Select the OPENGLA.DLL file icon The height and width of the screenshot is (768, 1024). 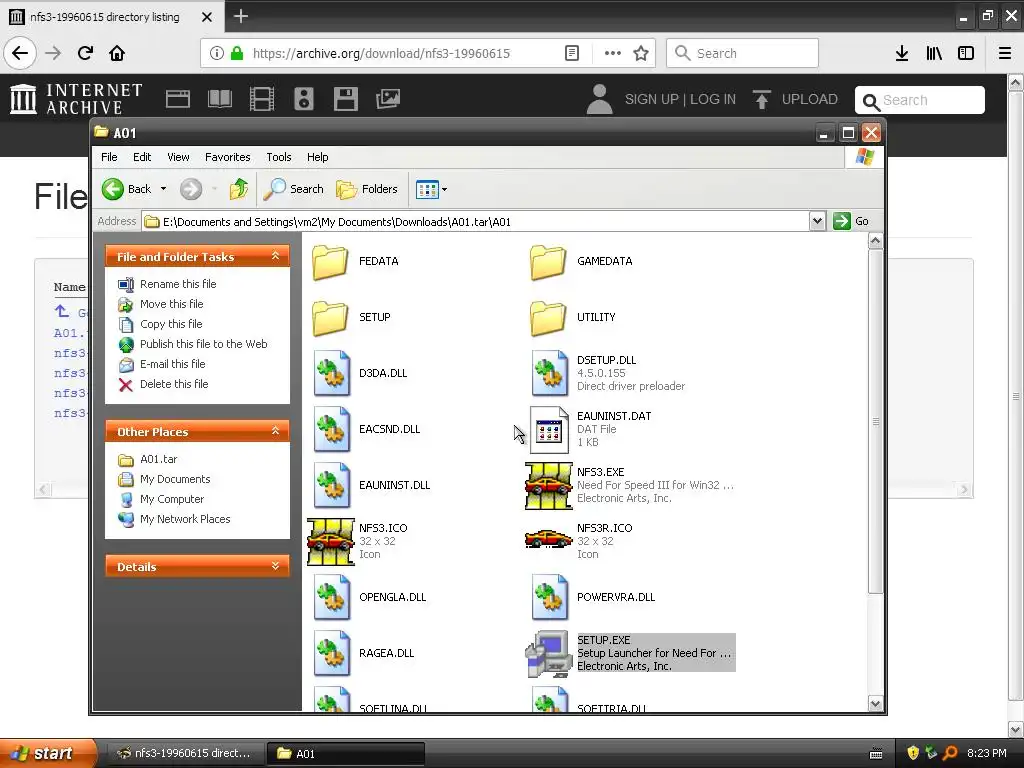point(331,597)
